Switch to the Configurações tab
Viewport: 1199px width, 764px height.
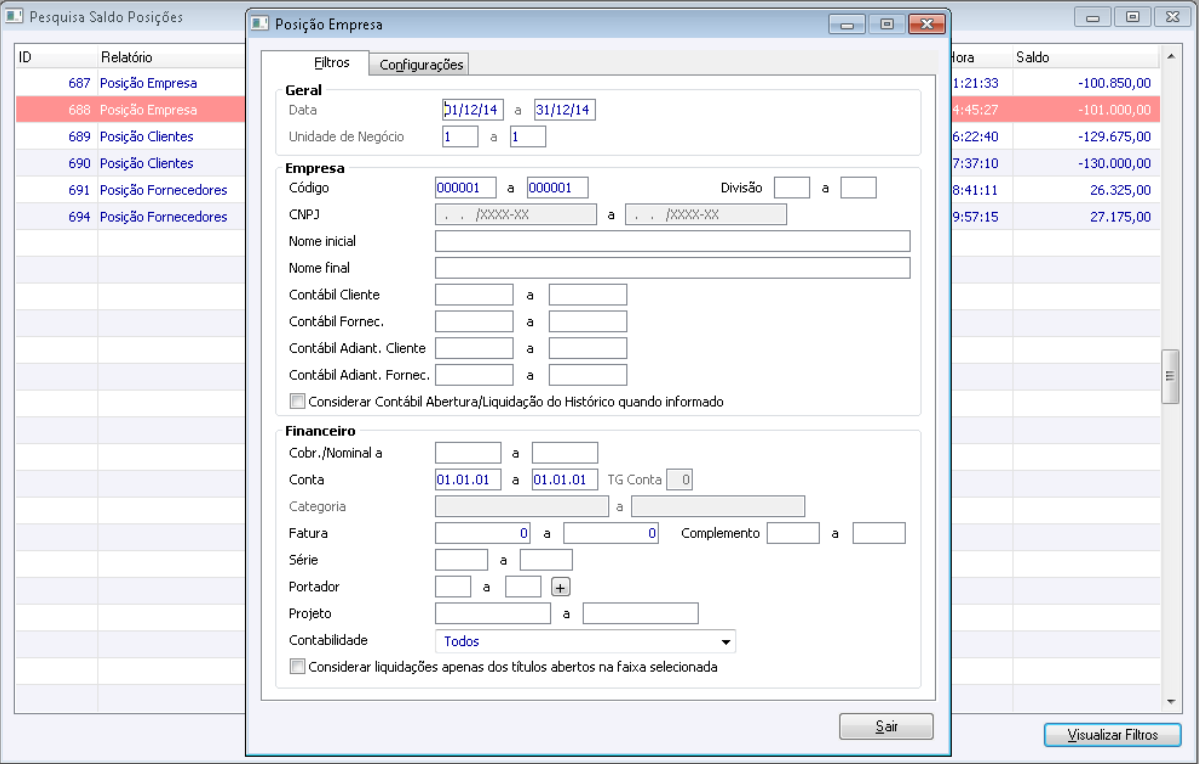point(421,64)
